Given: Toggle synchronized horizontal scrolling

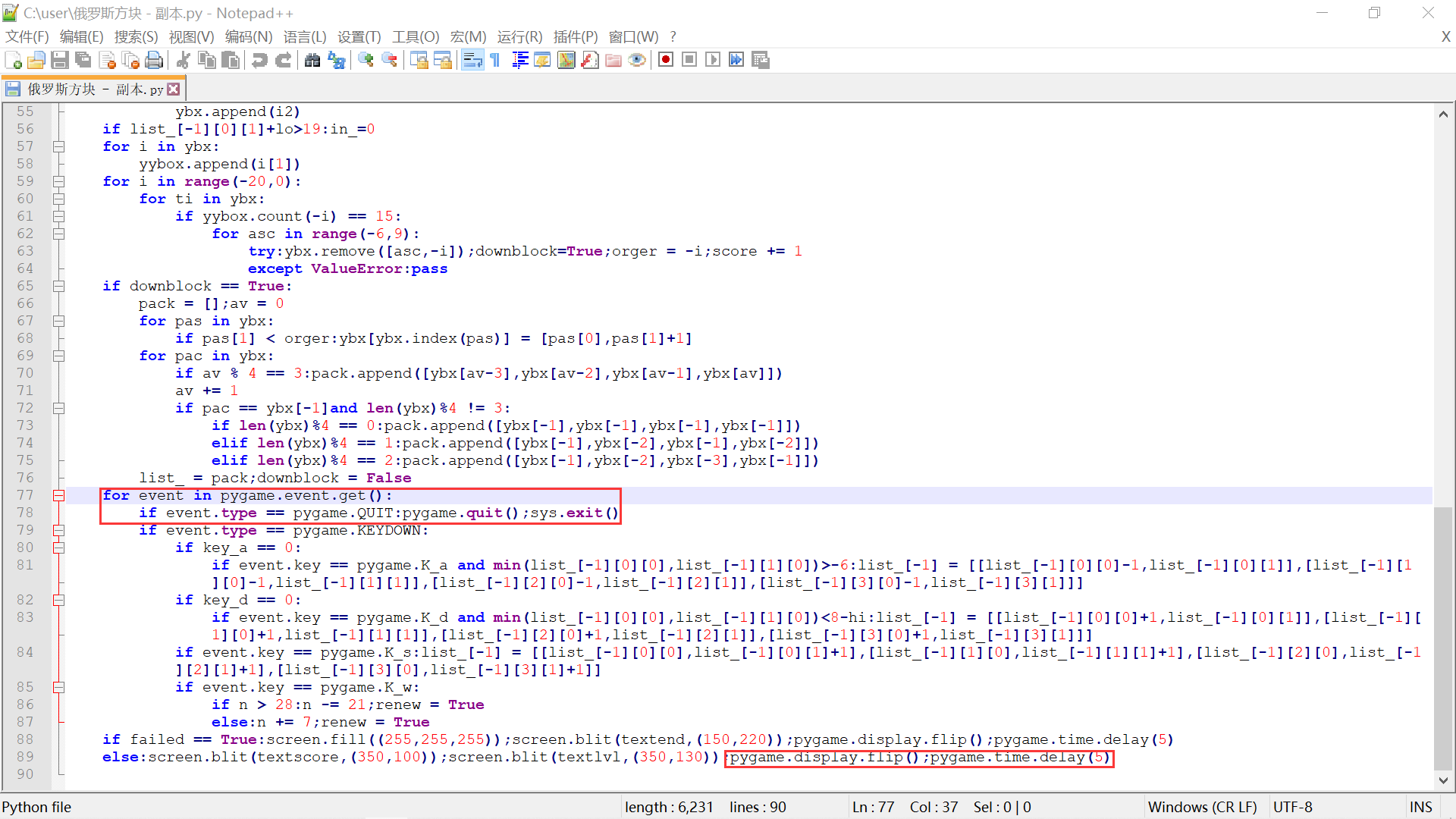Looking at the screenshot, I should point(442,60).
